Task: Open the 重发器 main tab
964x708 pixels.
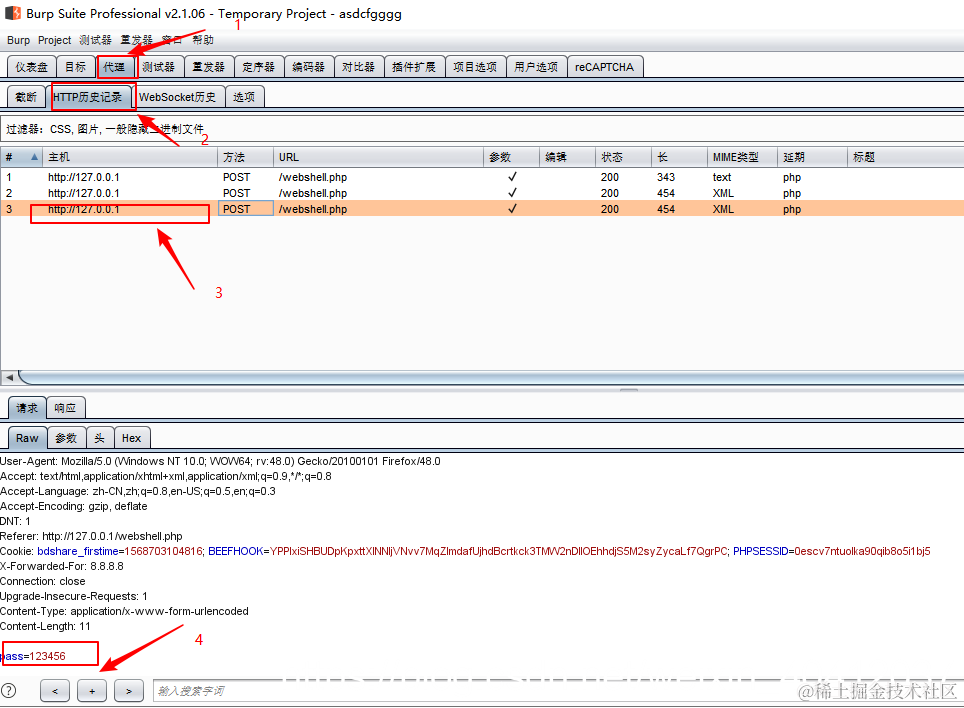Action: (x=209, y=67)
